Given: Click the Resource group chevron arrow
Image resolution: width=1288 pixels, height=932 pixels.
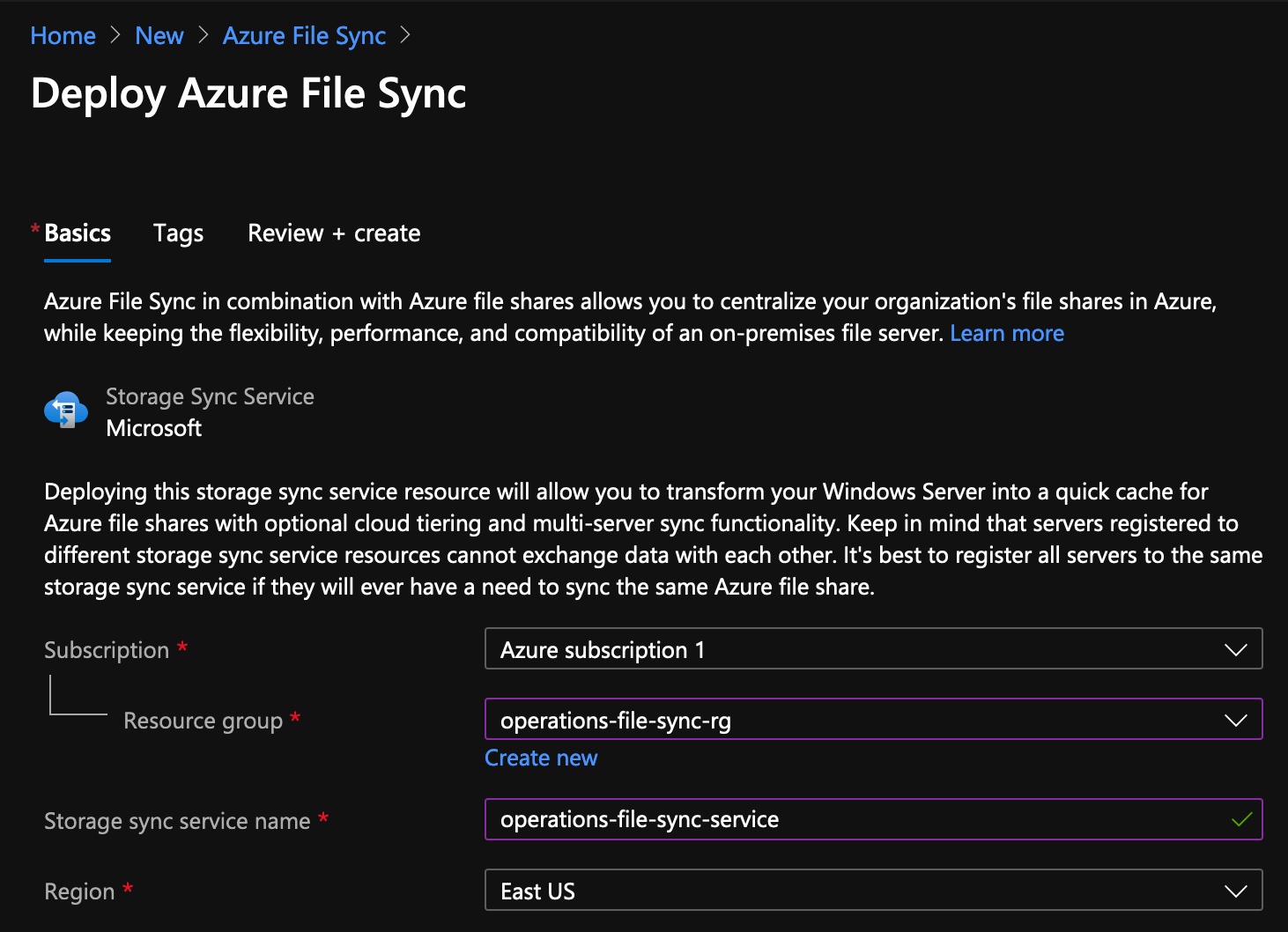Looking at the screenshot, I should [1236, 721].
